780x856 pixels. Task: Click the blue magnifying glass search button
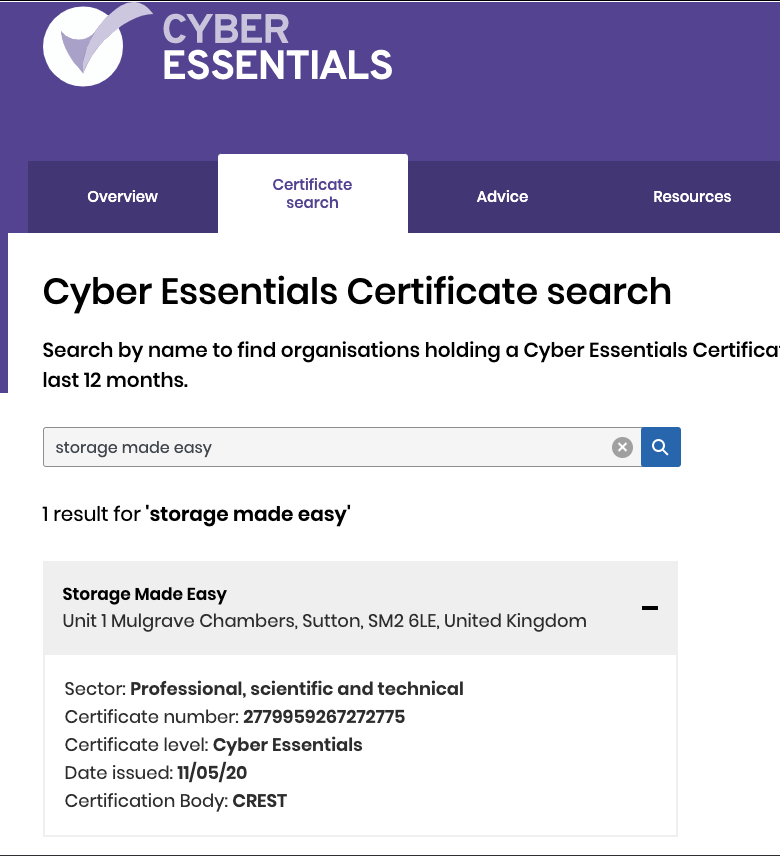click(x=660, y=447)
